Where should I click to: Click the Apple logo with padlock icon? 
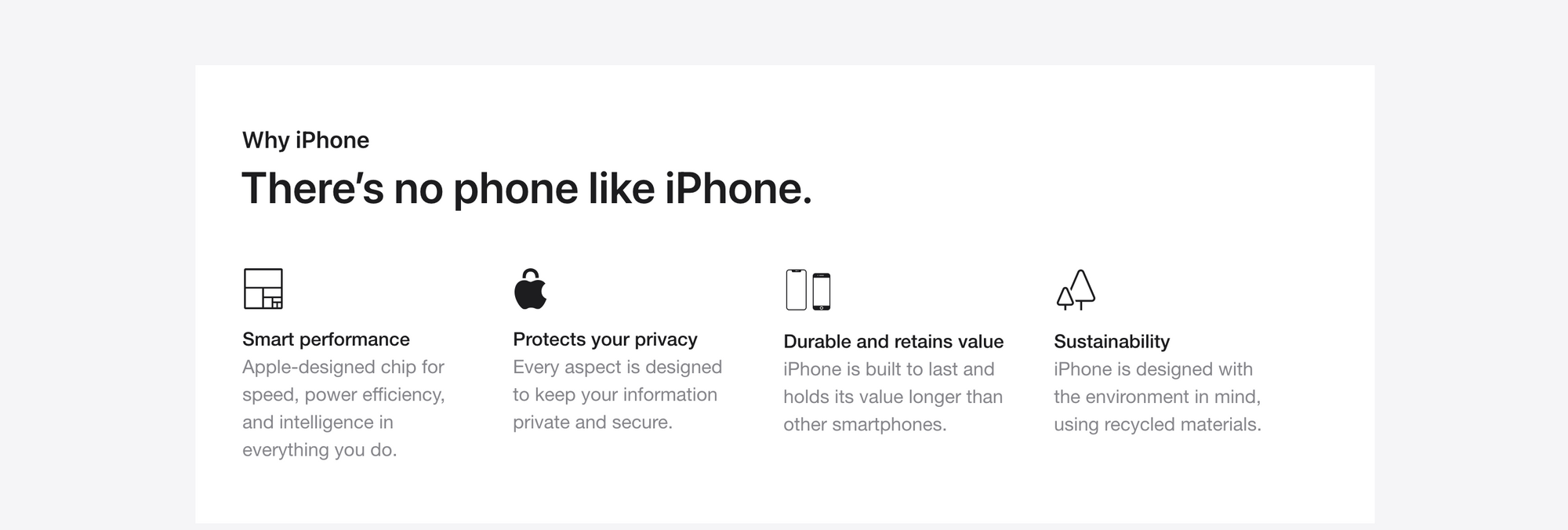[x=530, y=289]
